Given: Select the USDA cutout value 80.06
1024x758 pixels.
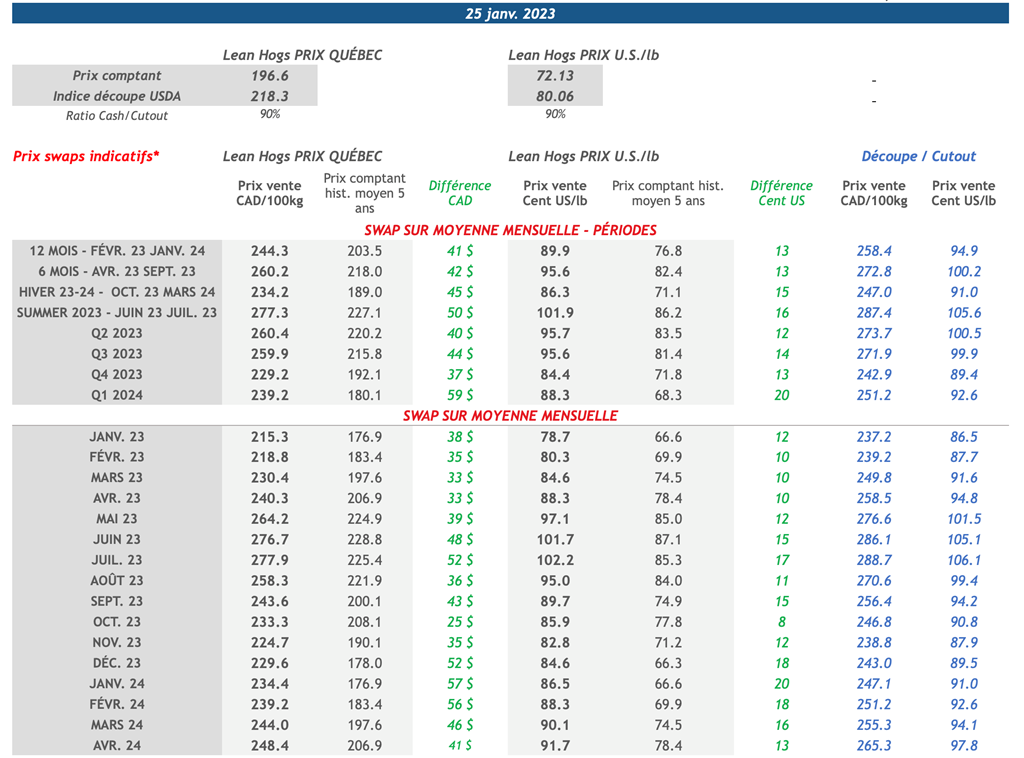Looking at the screenshot, I should point(555,96).
